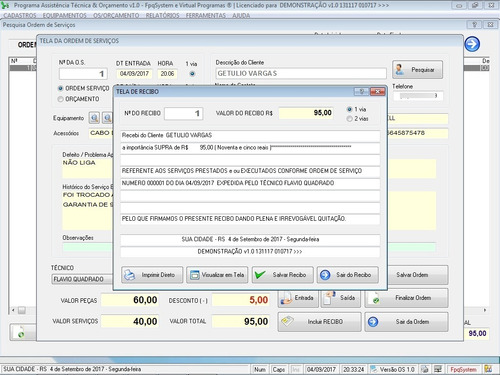This screenshot has height=375, width=500.
Task: Click the Incluir RECIBO button
Action: click(319, 322)
